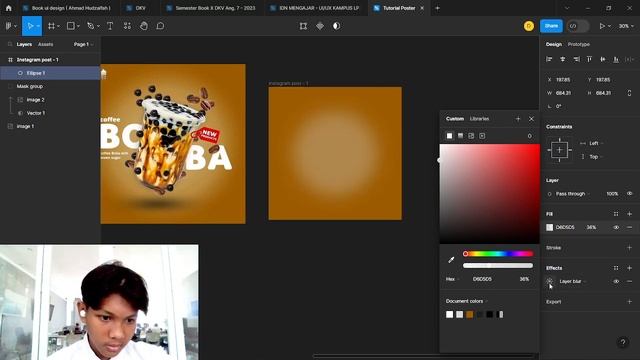Close the color picker panel
The height and width of the screenshot is (360, 640).
coord(531,119)
